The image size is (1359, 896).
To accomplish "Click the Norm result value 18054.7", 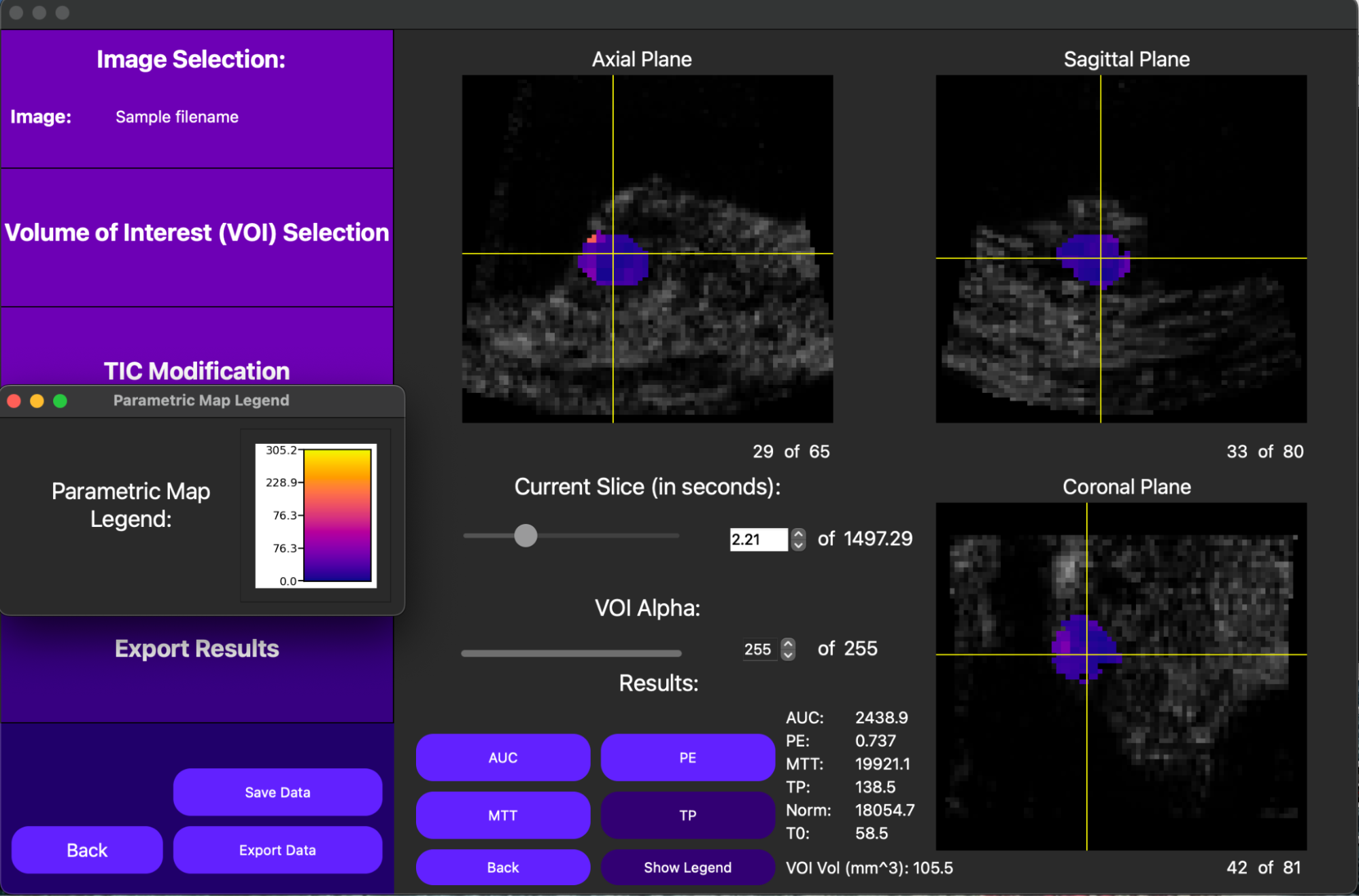I will [x=885, y=810].
